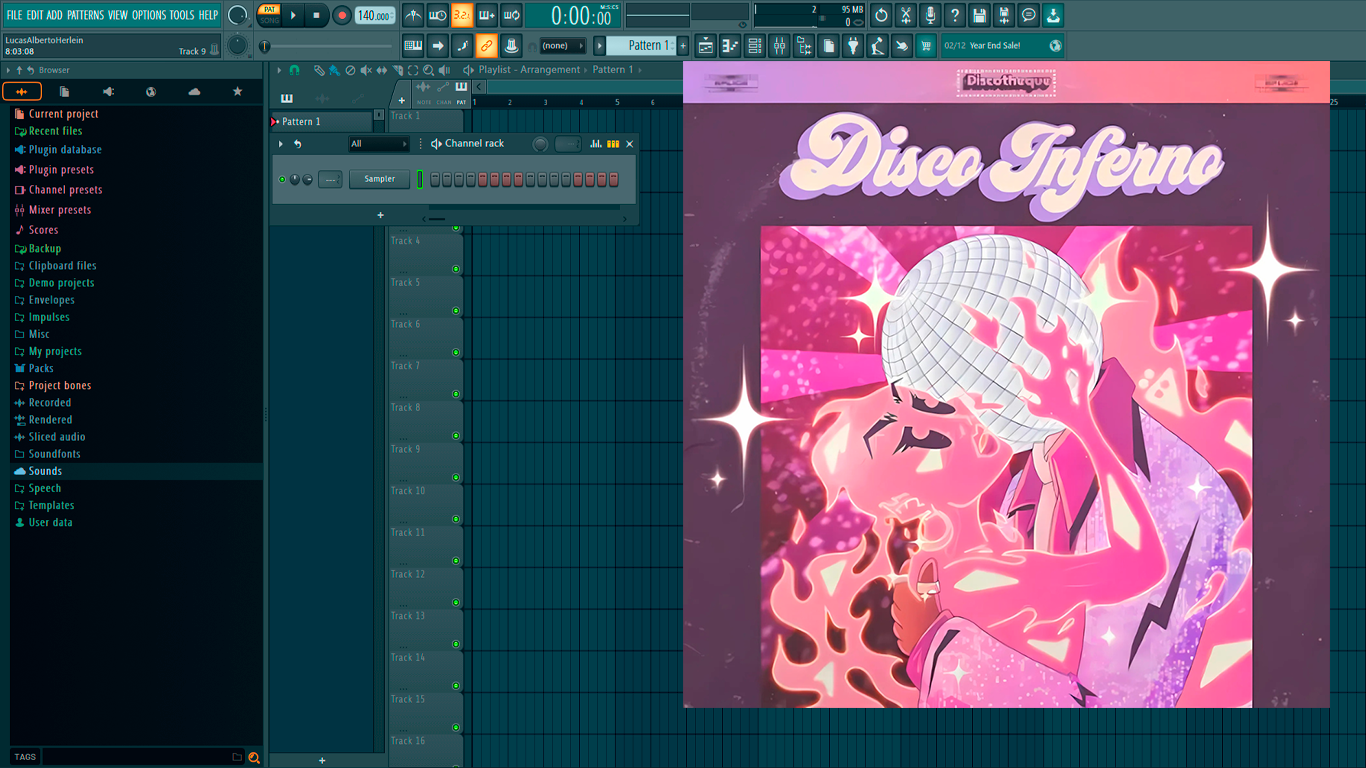Toggle first step button of Sampler

pos(435,179)
